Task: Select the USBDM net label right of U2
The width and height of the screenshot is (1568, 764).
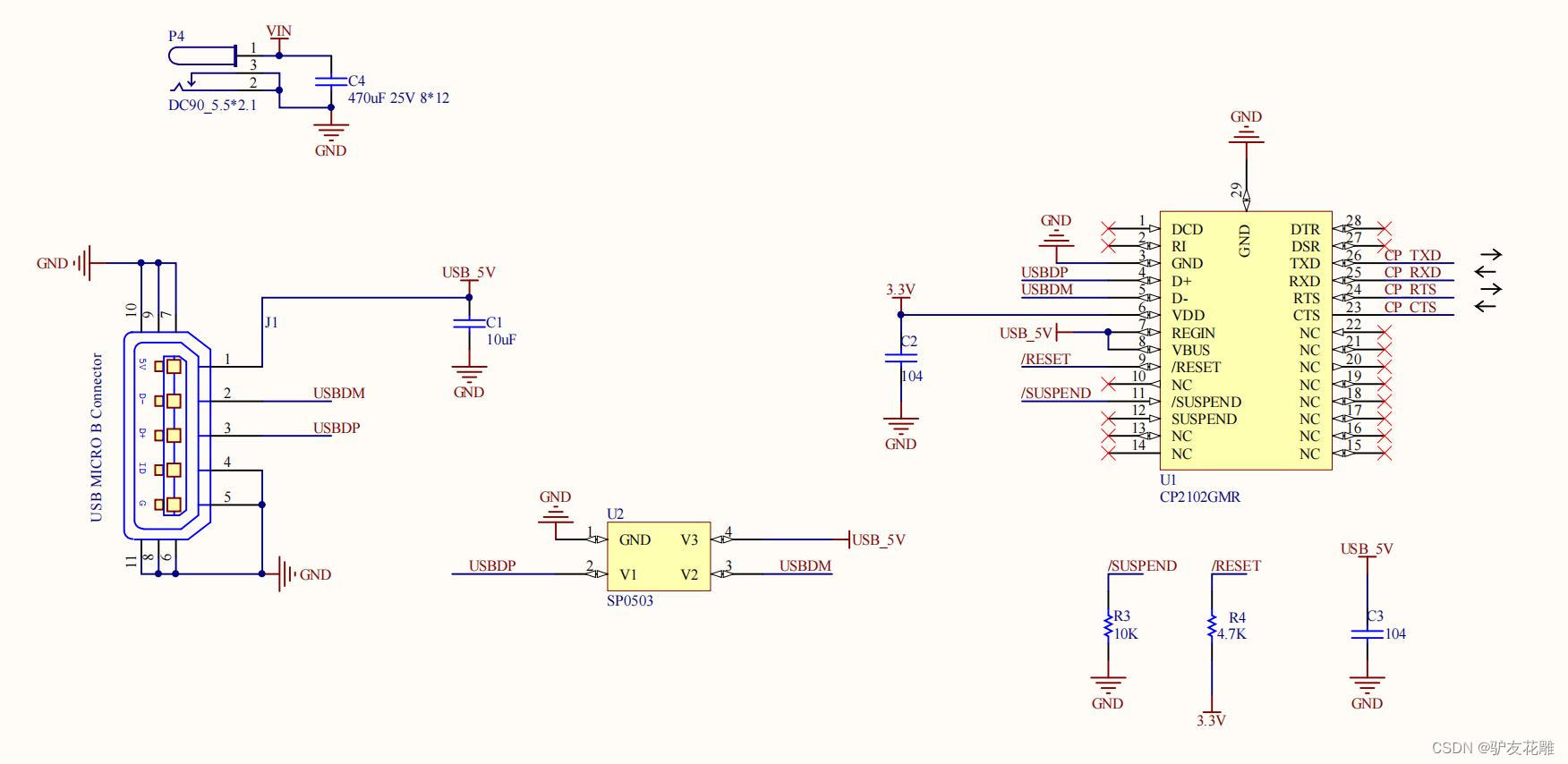Action: pyautogui.click(x=805, y=565)
